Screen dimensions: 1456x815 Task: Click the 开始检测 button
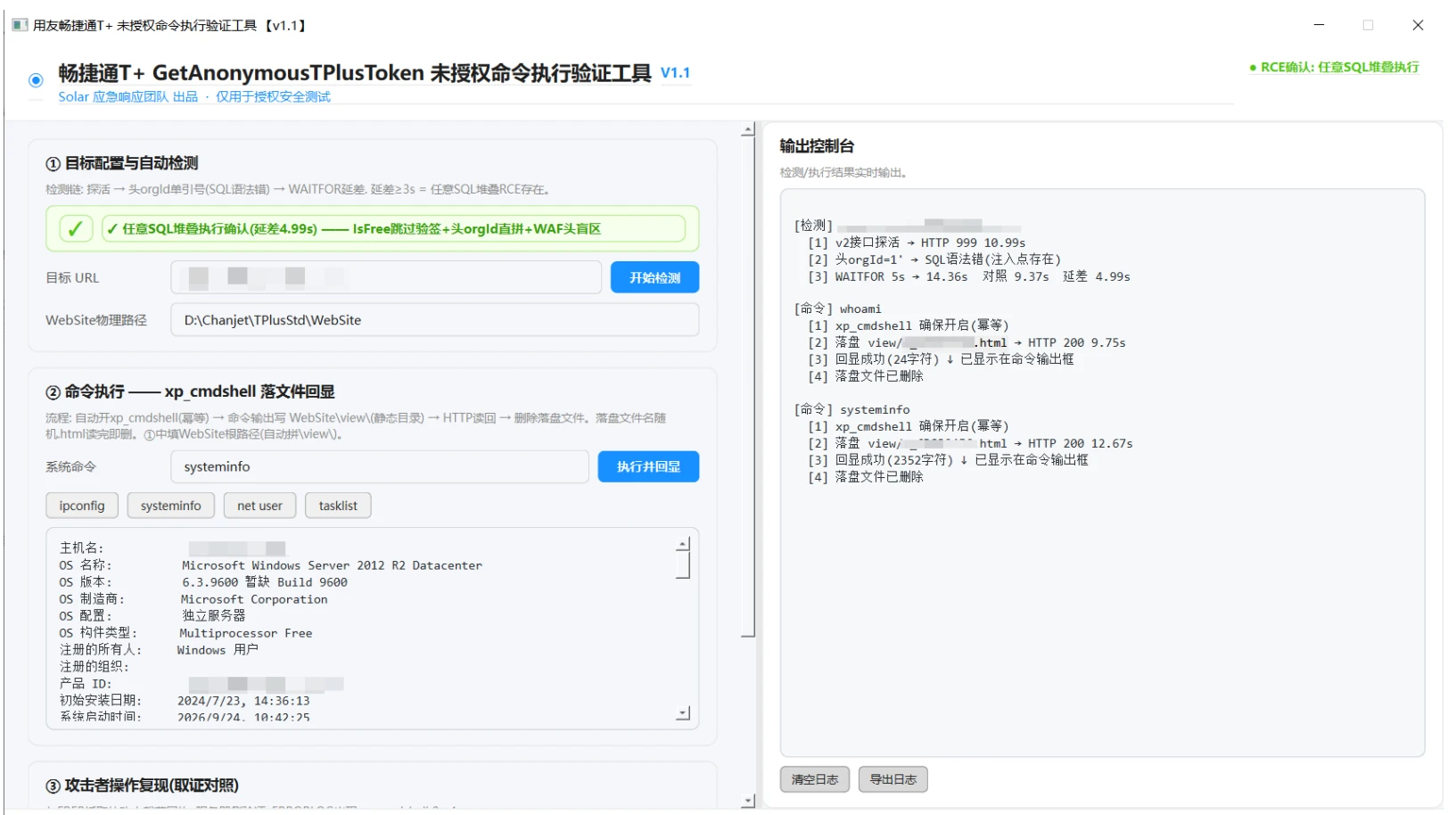[x=654, y=277]
